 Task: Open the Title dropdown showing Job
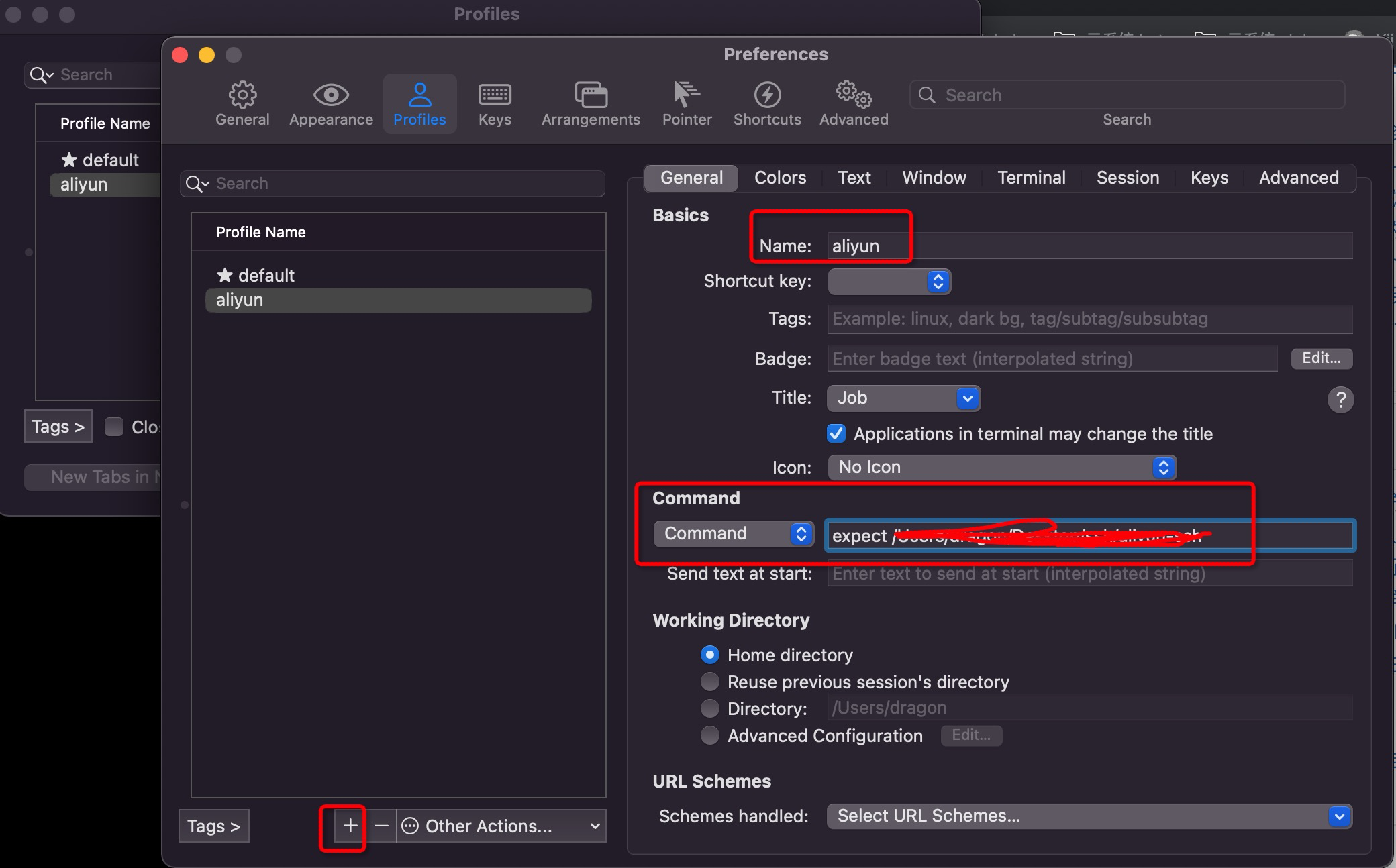click(x=903, y=398)
